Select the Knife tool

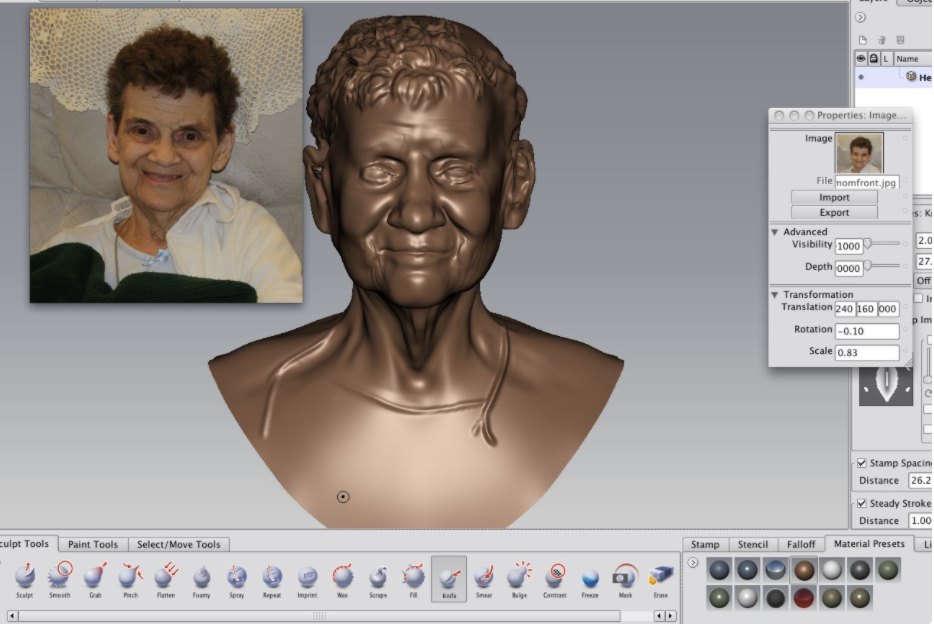point(449,579)
